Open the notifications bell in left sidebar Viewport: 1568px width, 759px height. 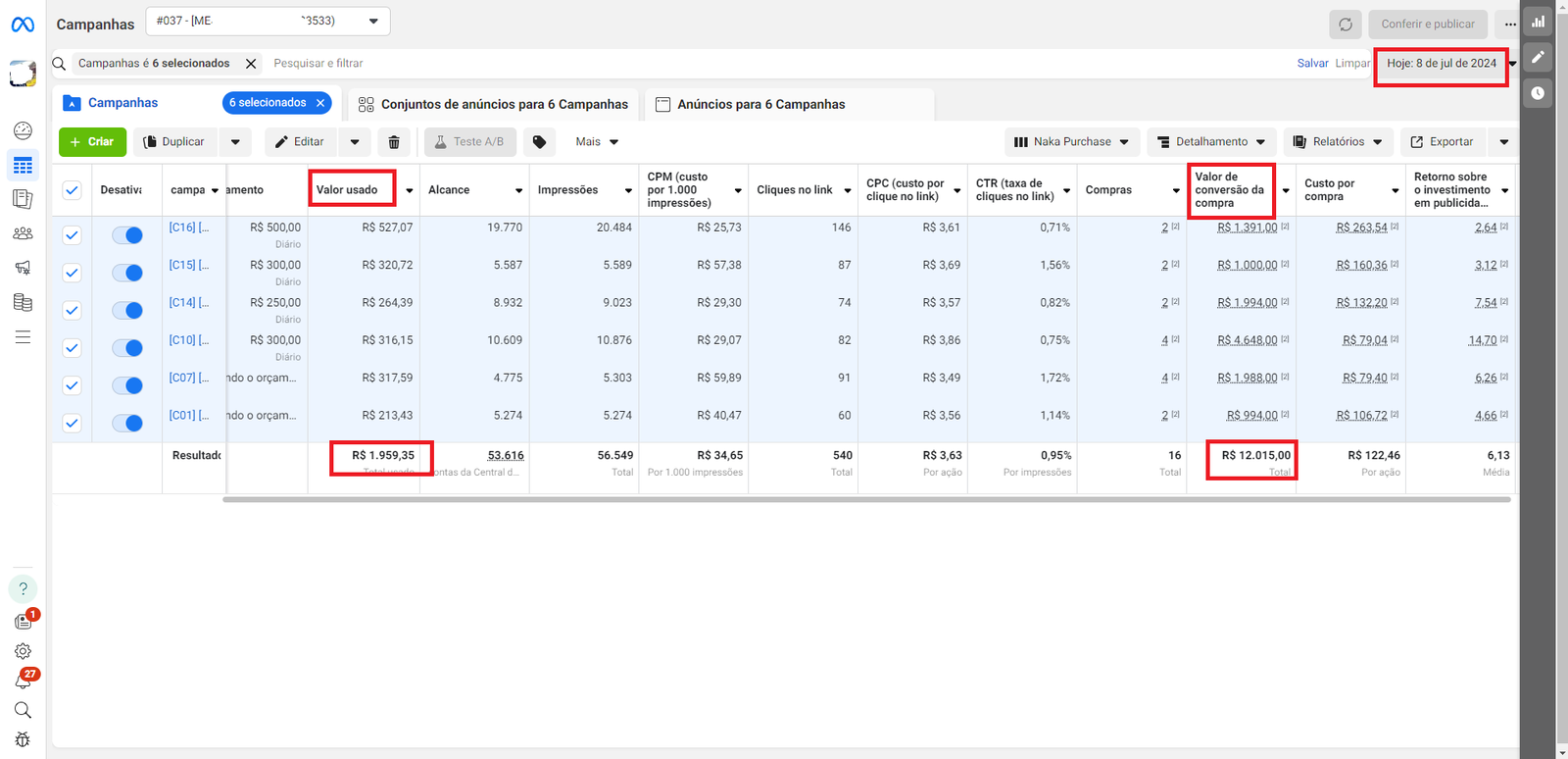tap(23, 681)
